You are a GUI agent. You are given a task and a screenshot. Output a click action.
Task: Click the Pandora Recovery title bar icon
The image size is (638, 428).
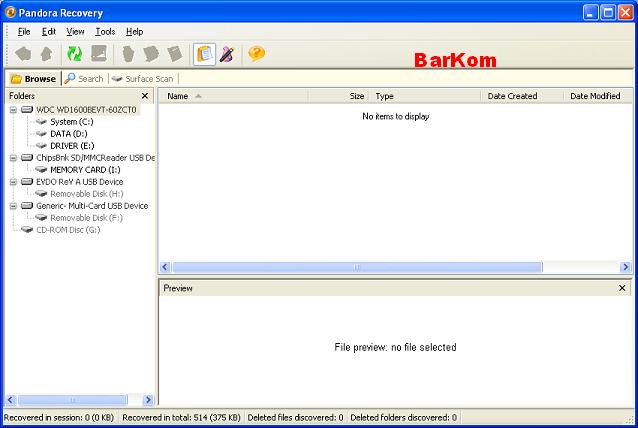click(10, 13)
